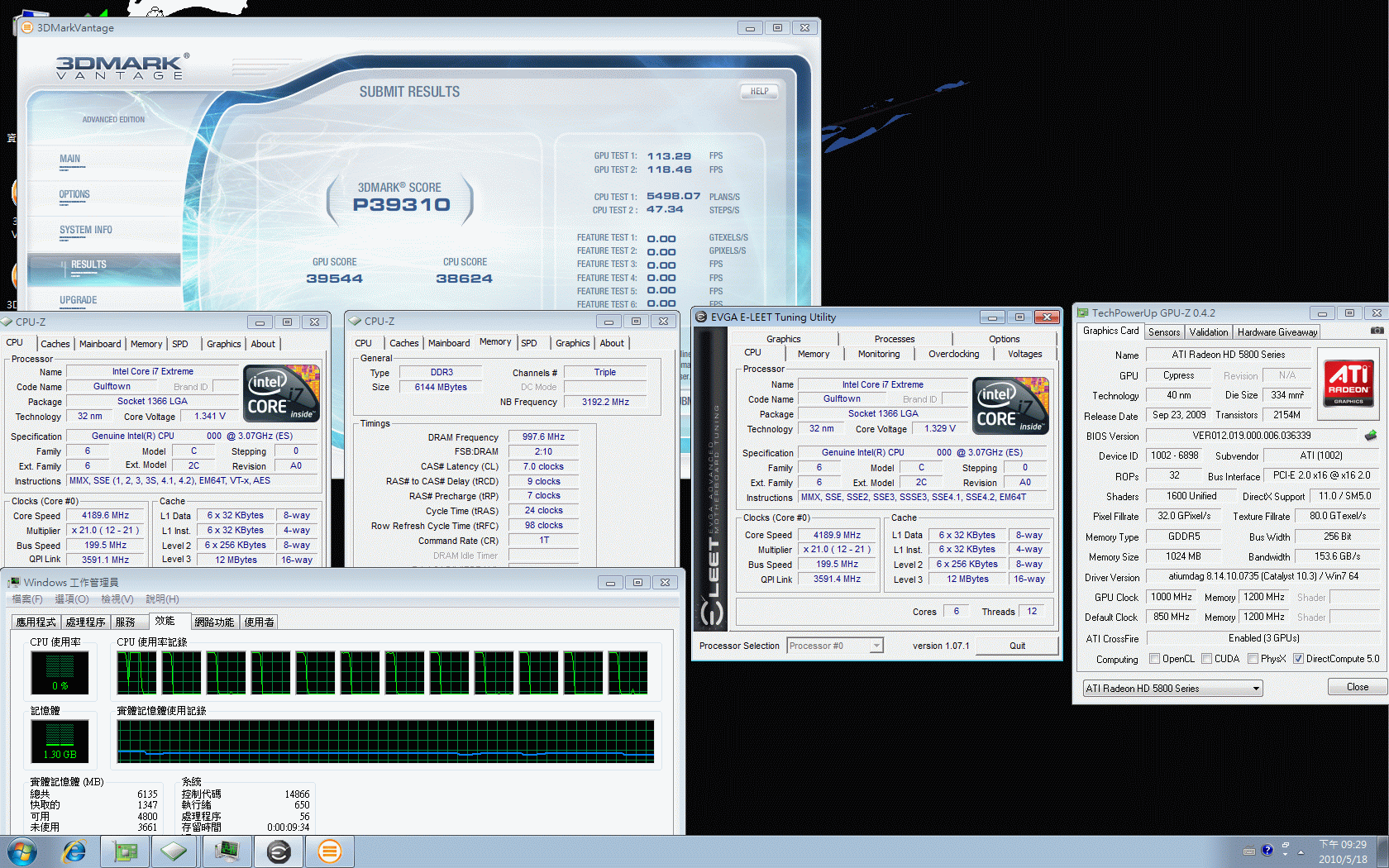Toggle the DirectCompute 5.0 checkbox

tap(1298, 659)
